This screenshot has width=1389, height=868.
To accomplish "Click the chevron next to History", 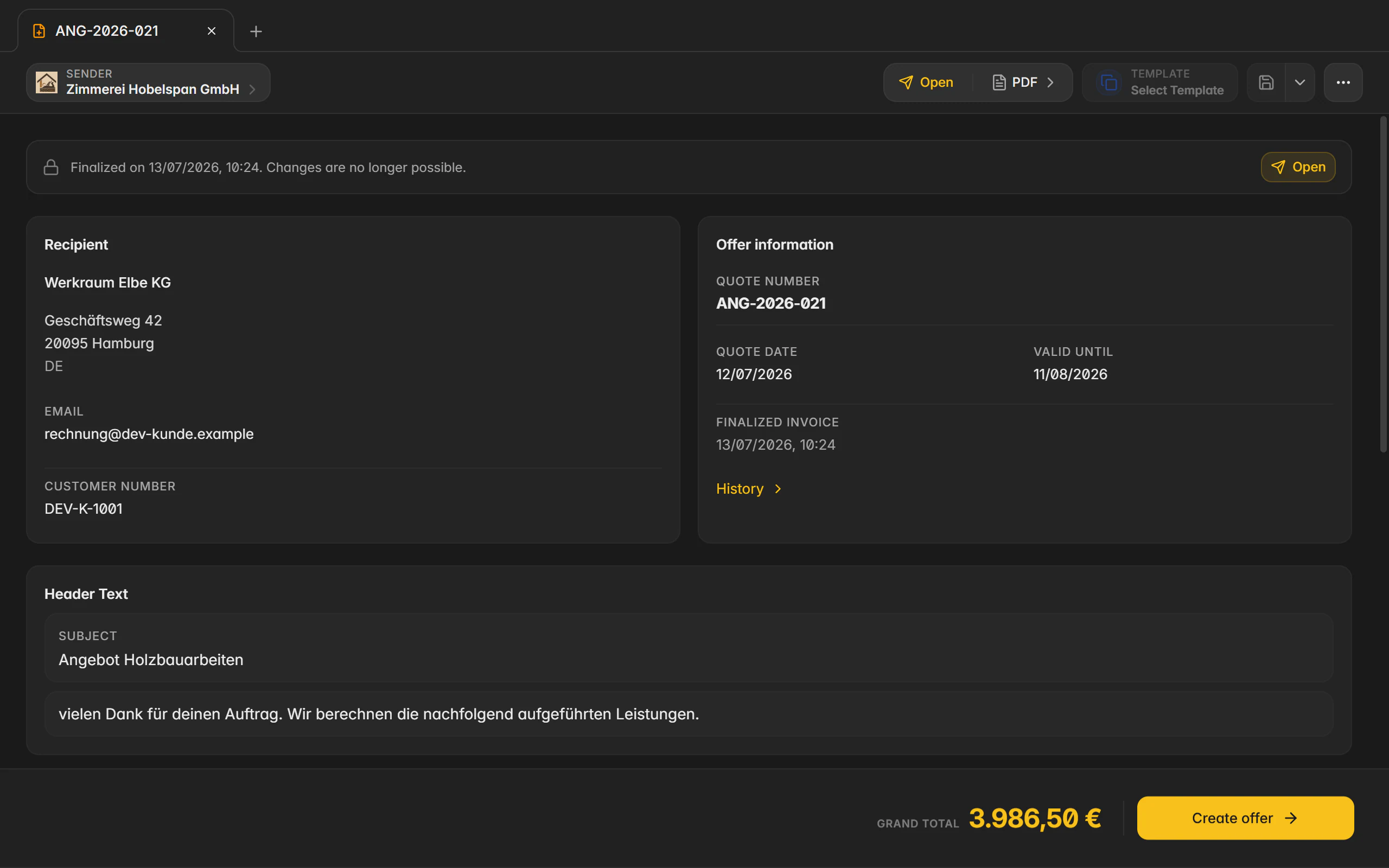I will [x=778, y=489].
